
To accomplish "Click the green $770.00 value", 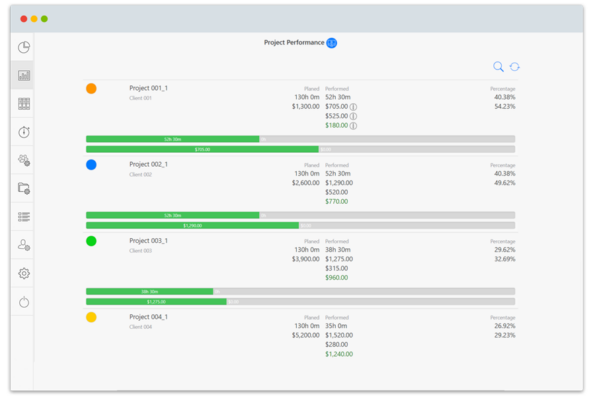I will point(337,202).
